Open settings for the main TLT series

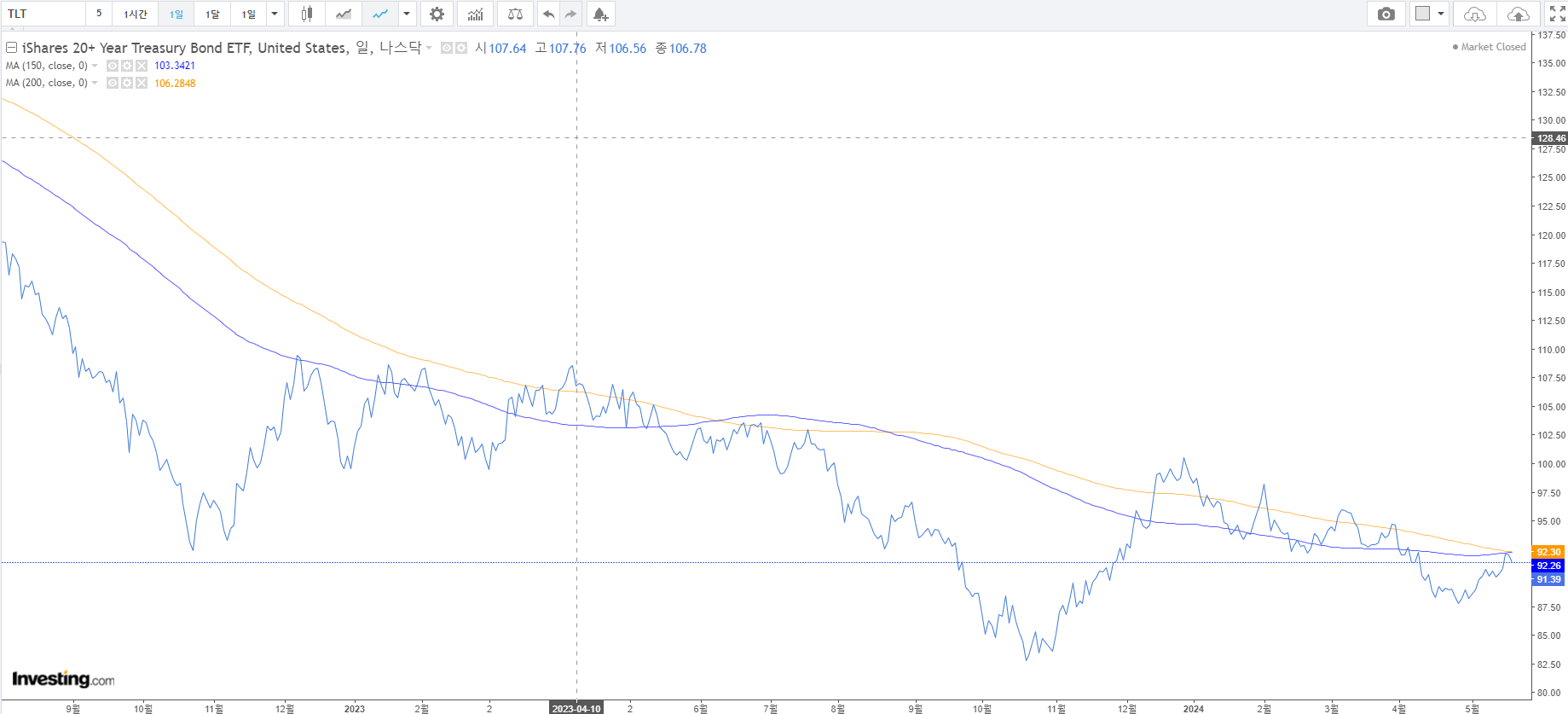tap(461, 48)
